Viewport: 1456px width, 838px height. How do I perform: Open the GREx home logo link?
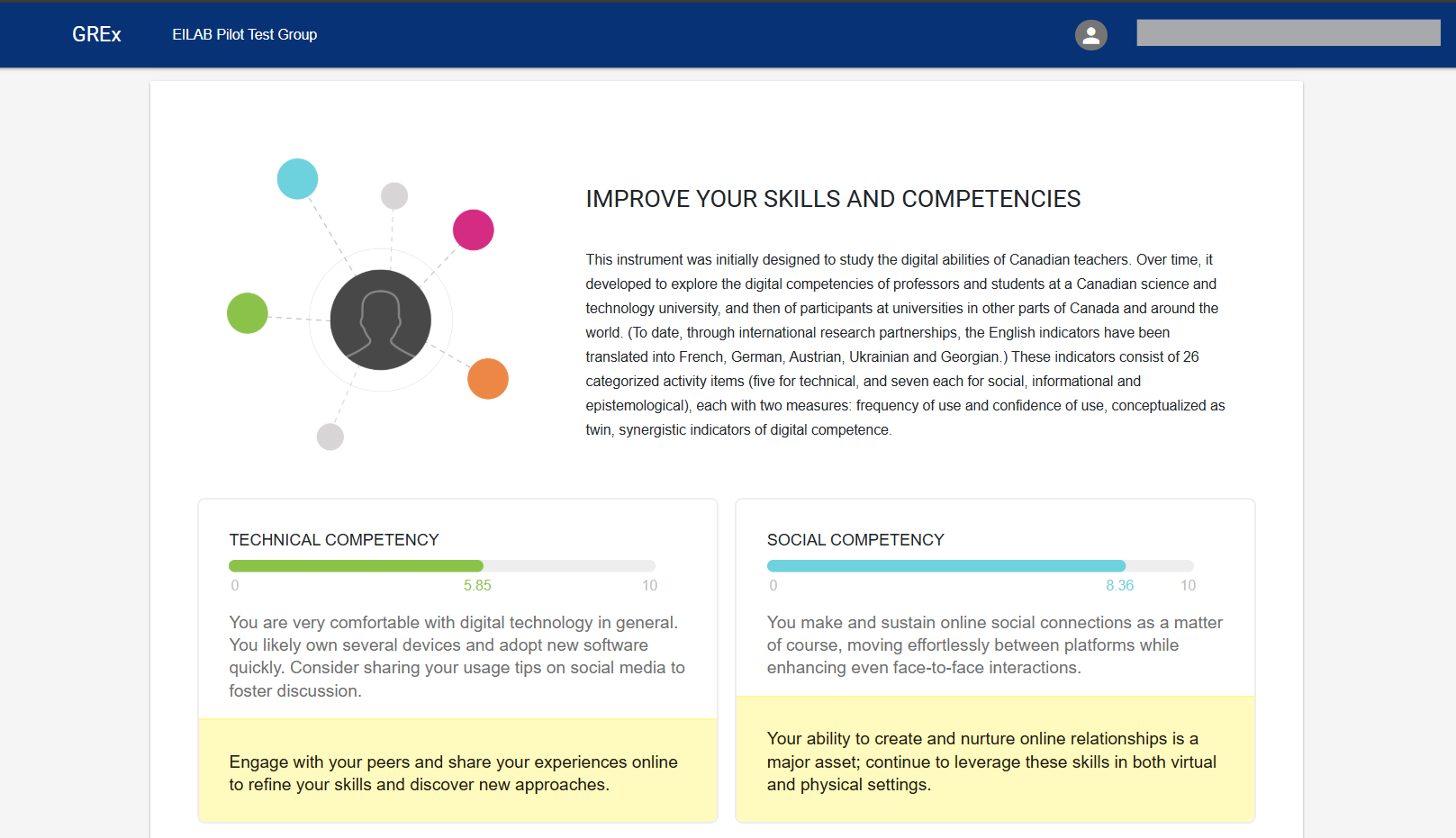96,34
